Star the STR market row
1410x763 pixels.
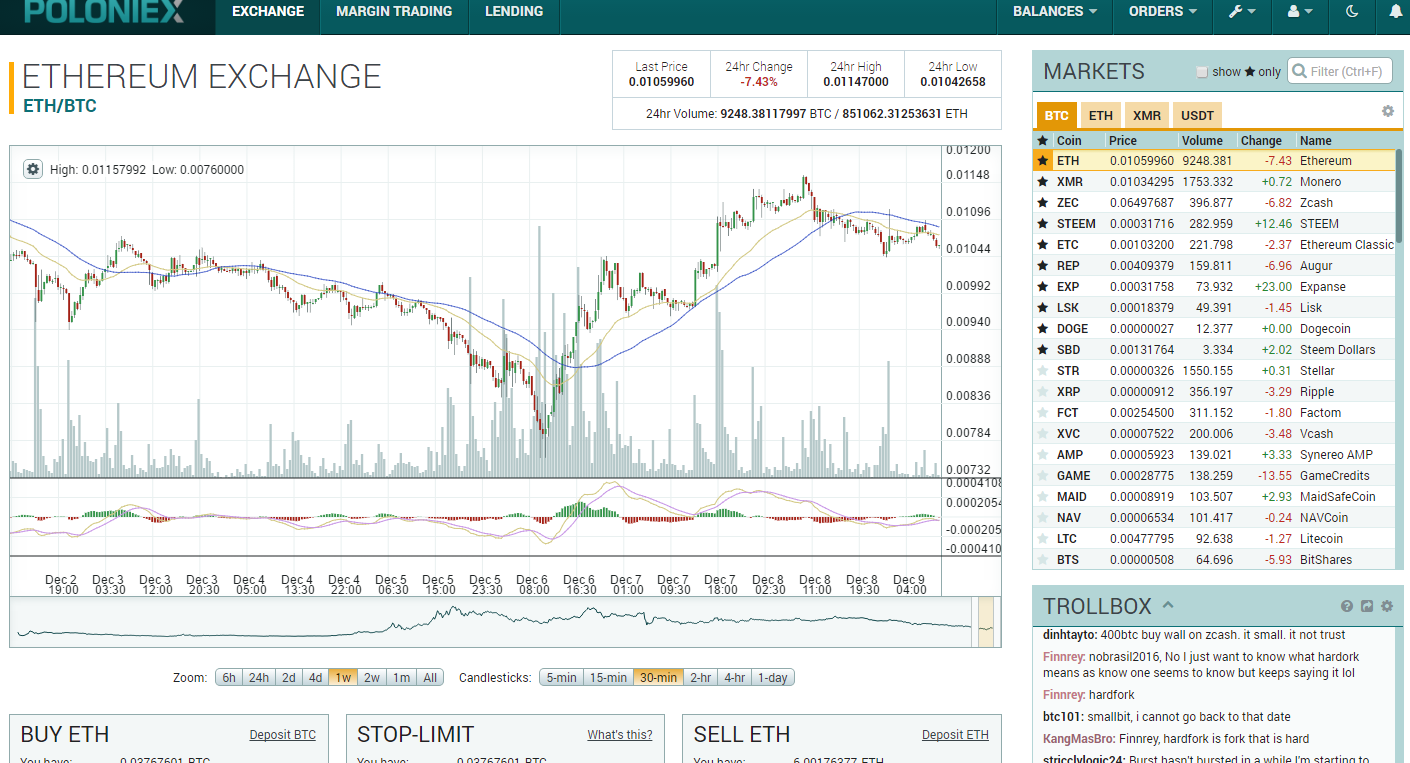(1043, 371)
